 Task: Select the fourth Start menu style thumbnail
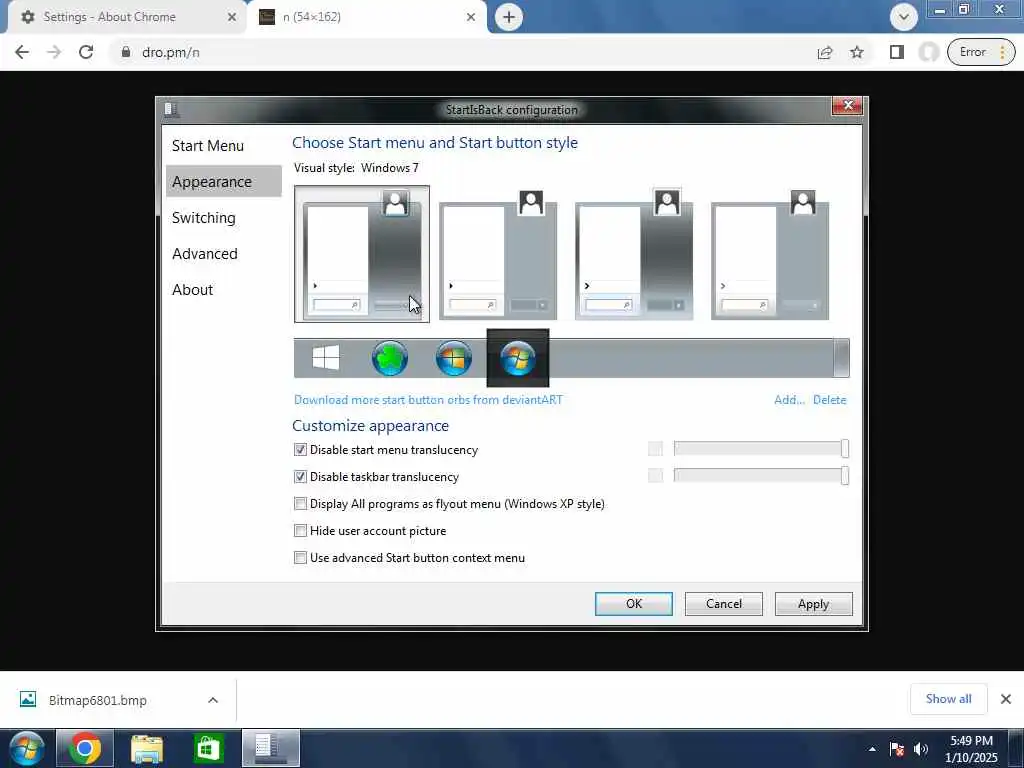(769, 254)
